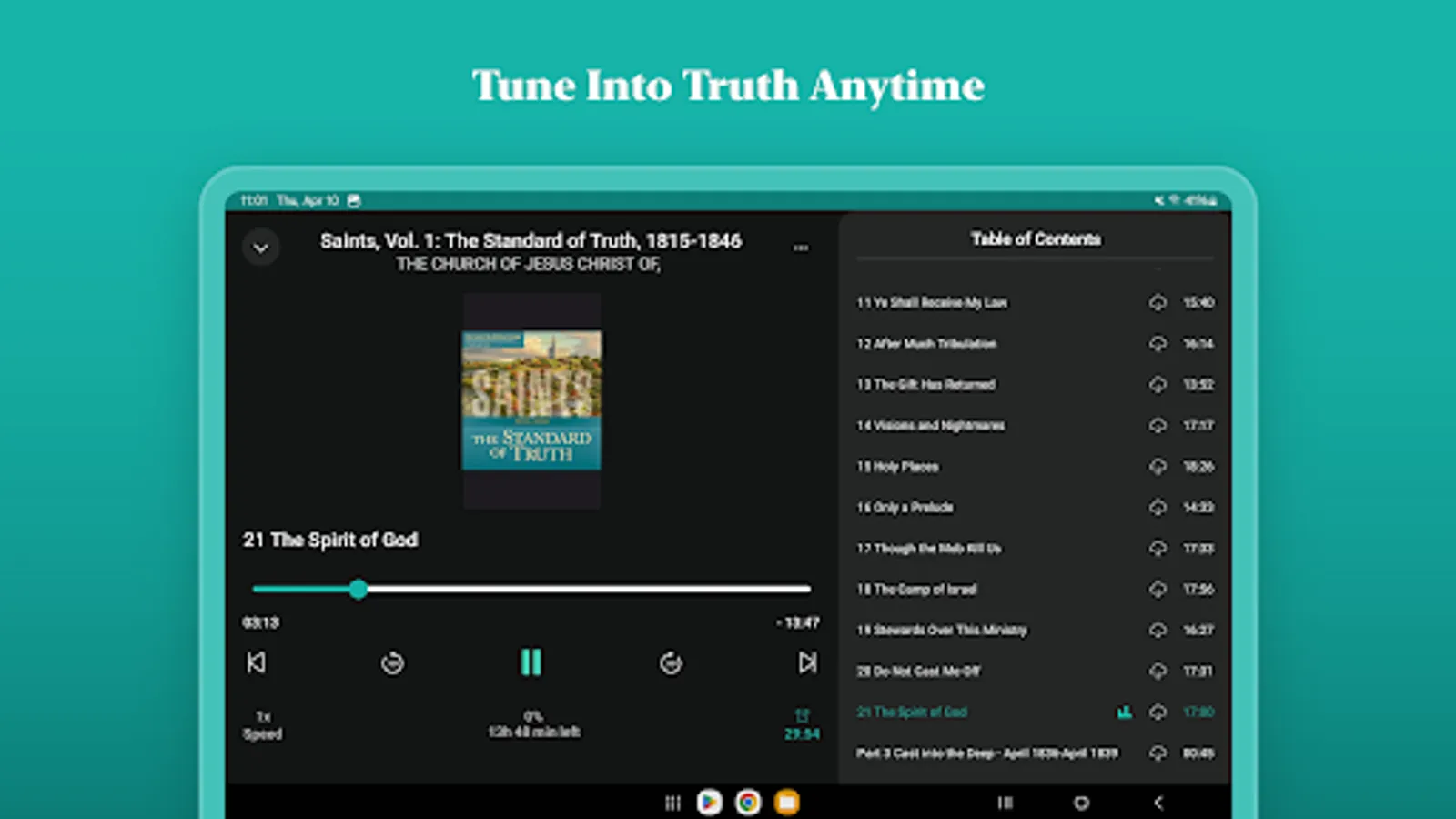
Task: Open the three-dot more options menu
Action: click(x=801, y=247)
